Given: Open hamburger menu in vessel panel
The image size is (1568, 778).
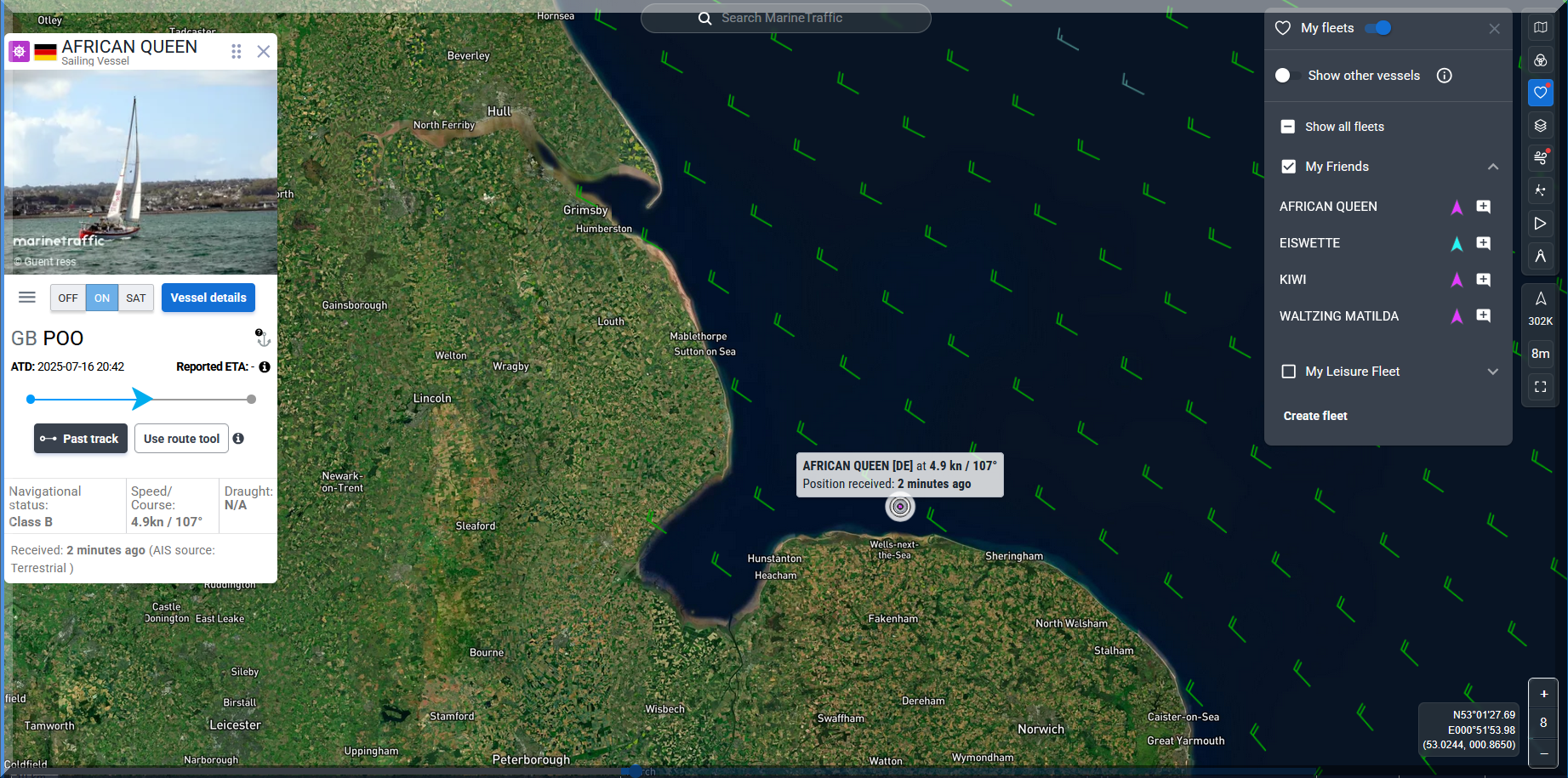Looking at the screenshot, I should (27, 298).
